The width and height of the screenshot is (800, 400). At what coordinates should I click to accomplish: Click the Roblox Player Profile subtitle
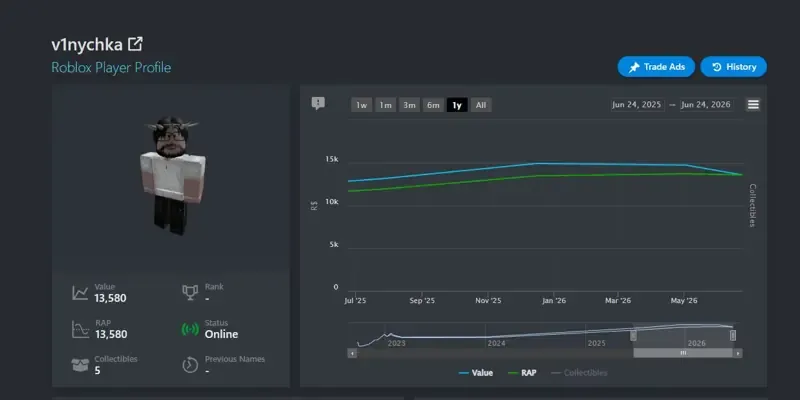pos(111,67)
